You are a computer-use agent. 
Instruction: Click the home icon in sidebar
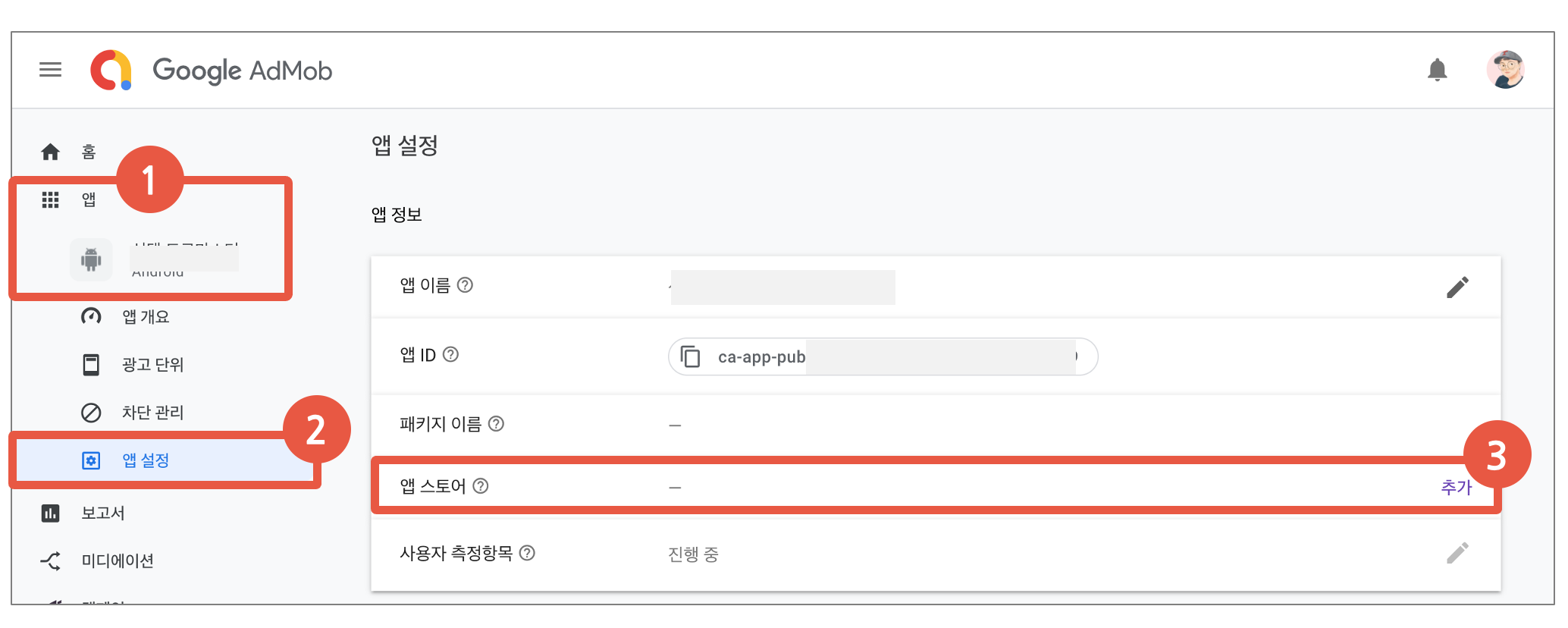50,152
